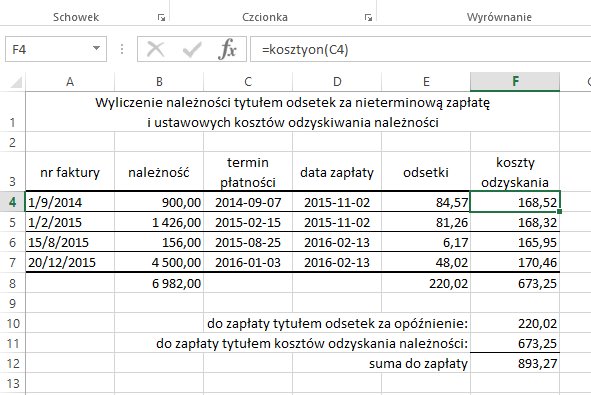Viewport: 591px width, 395px height.
Task: Select recovery cost cell 168,32
Action: tap(515, 222)
